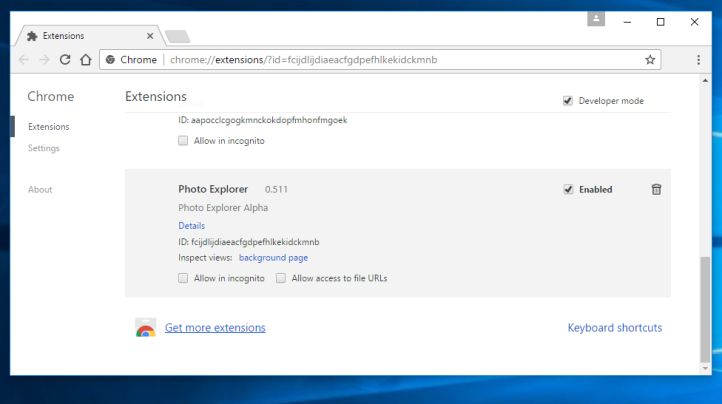Check Allow in incognito for Photo Explorer
The height and width of the screenshot is (404, 722).
point(183,278)
